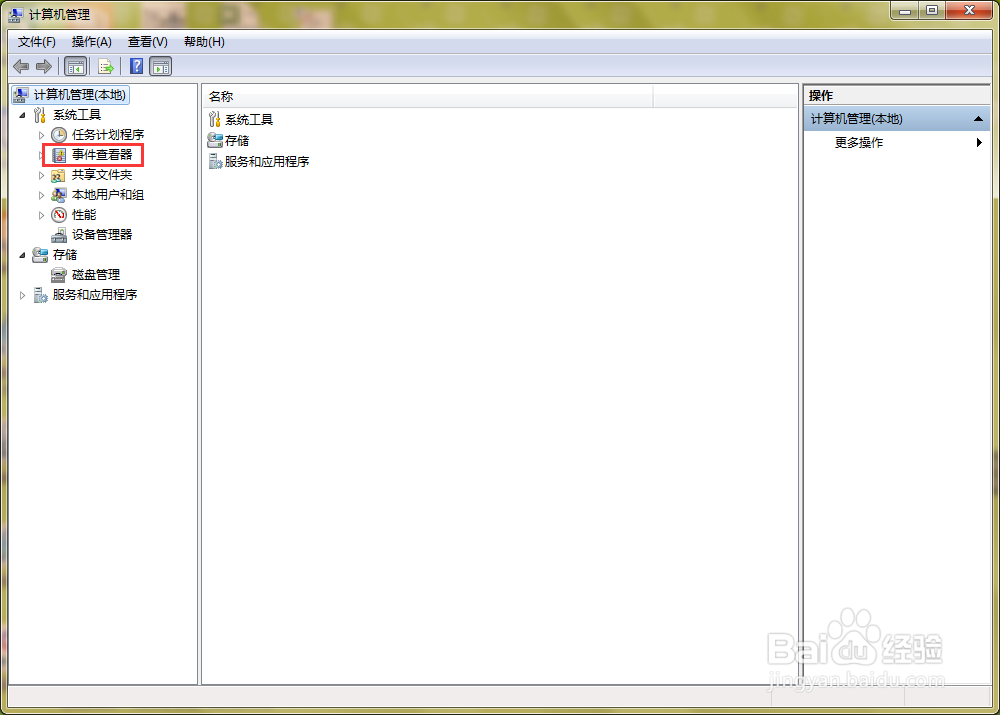This screenshot has height=715, width=1000.
Task: Click the 计算机管理(本地) root icon in tree
Action: point(21,95)
